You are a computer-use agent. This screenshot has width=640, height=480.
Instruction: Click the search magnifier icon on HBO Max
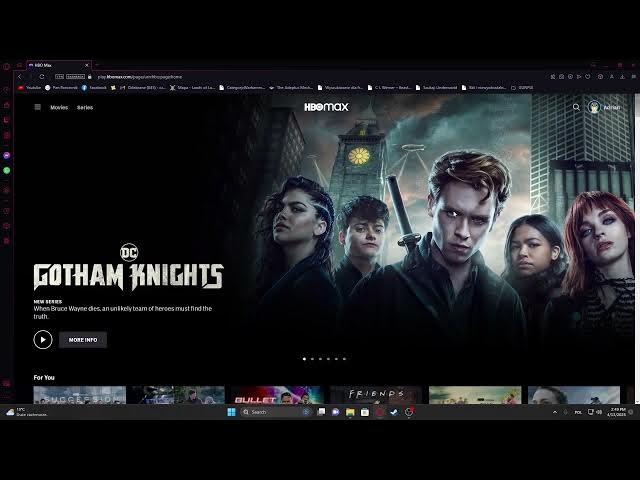[x=576, y=107]
